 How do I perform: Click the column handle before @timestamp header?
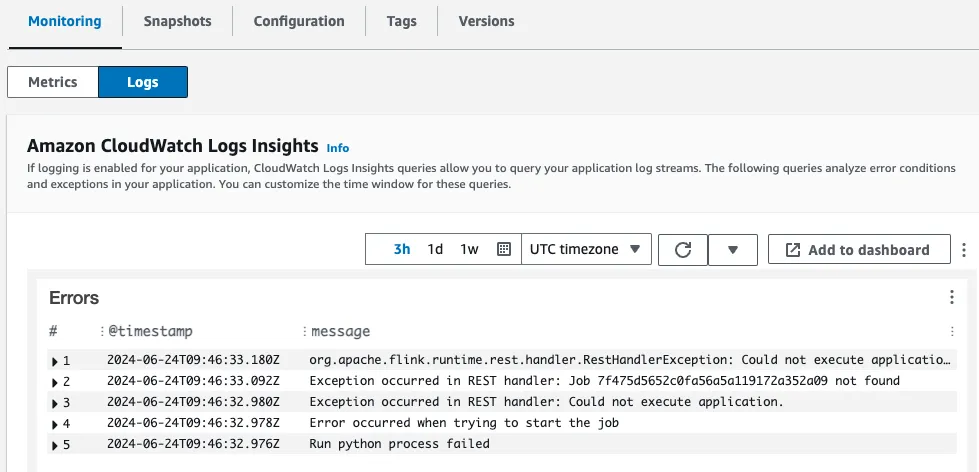point(102,332)
